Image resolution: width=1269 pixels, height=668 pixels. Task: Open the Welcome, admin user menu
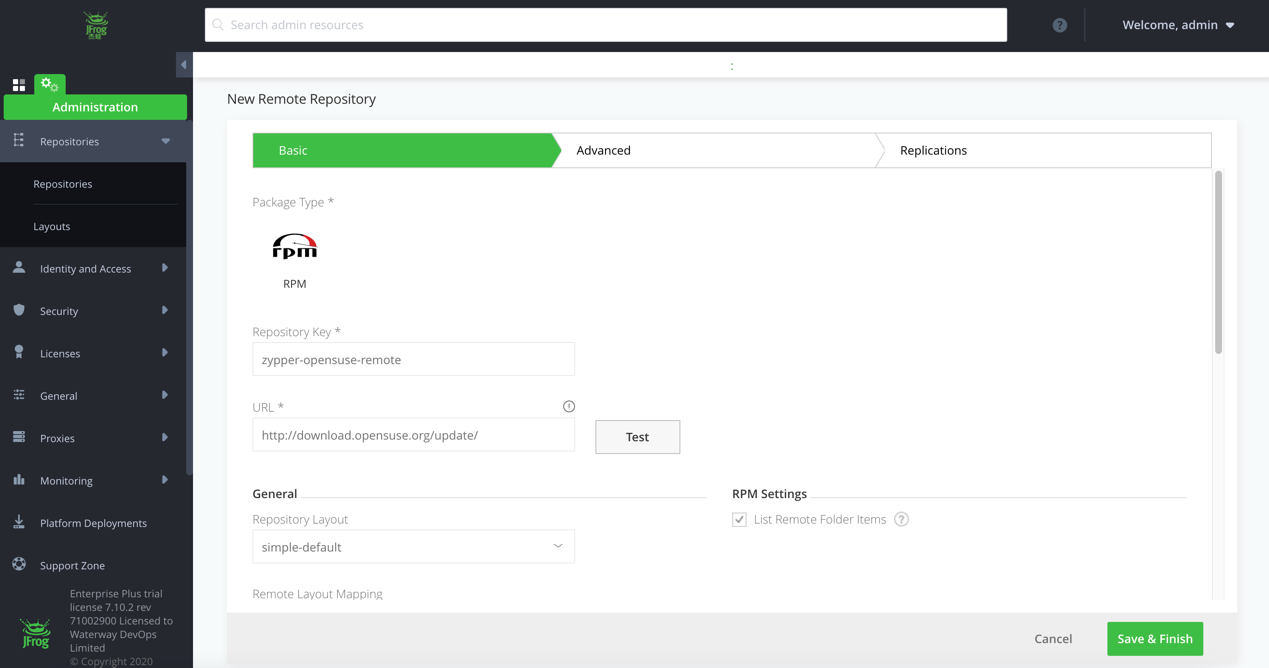[x=1178, y=25]
